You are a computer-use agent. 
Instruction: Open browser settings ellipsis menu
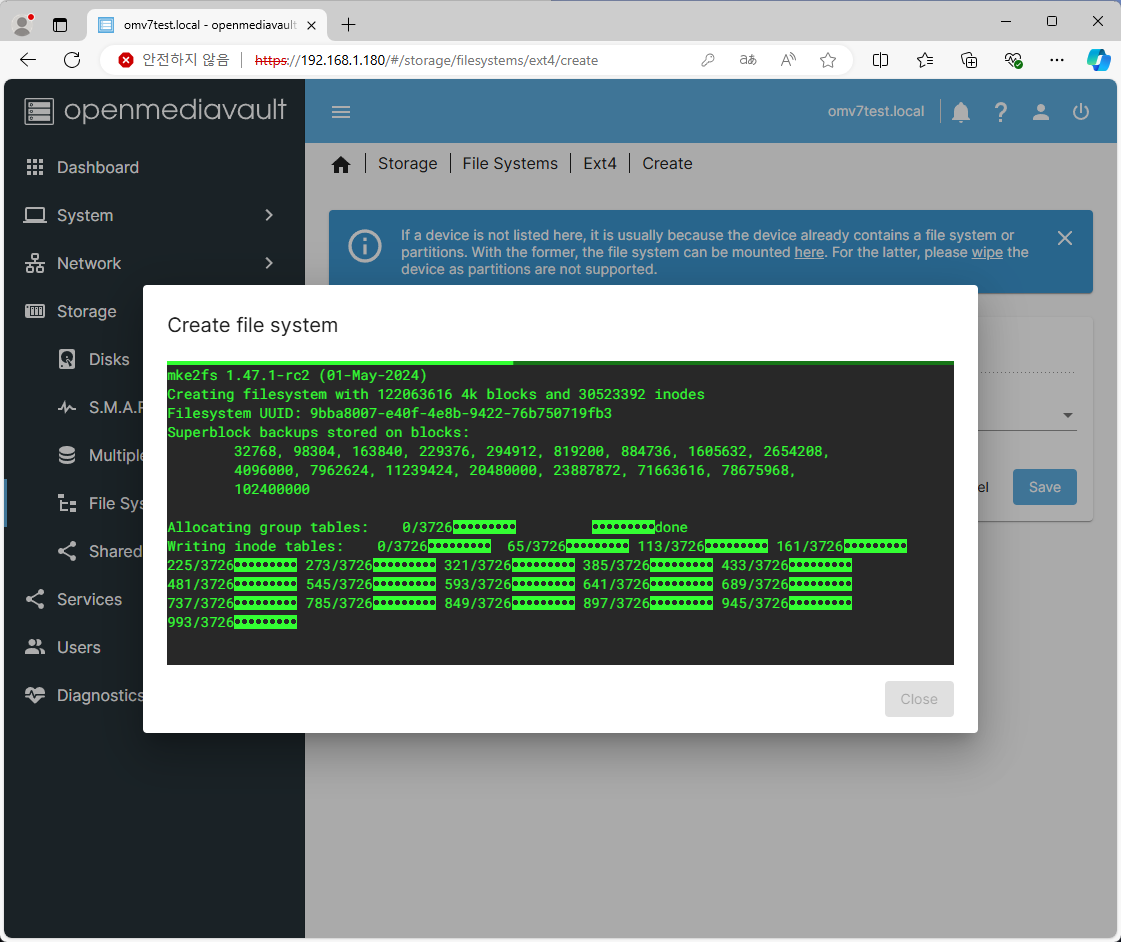click(1057, 60)
